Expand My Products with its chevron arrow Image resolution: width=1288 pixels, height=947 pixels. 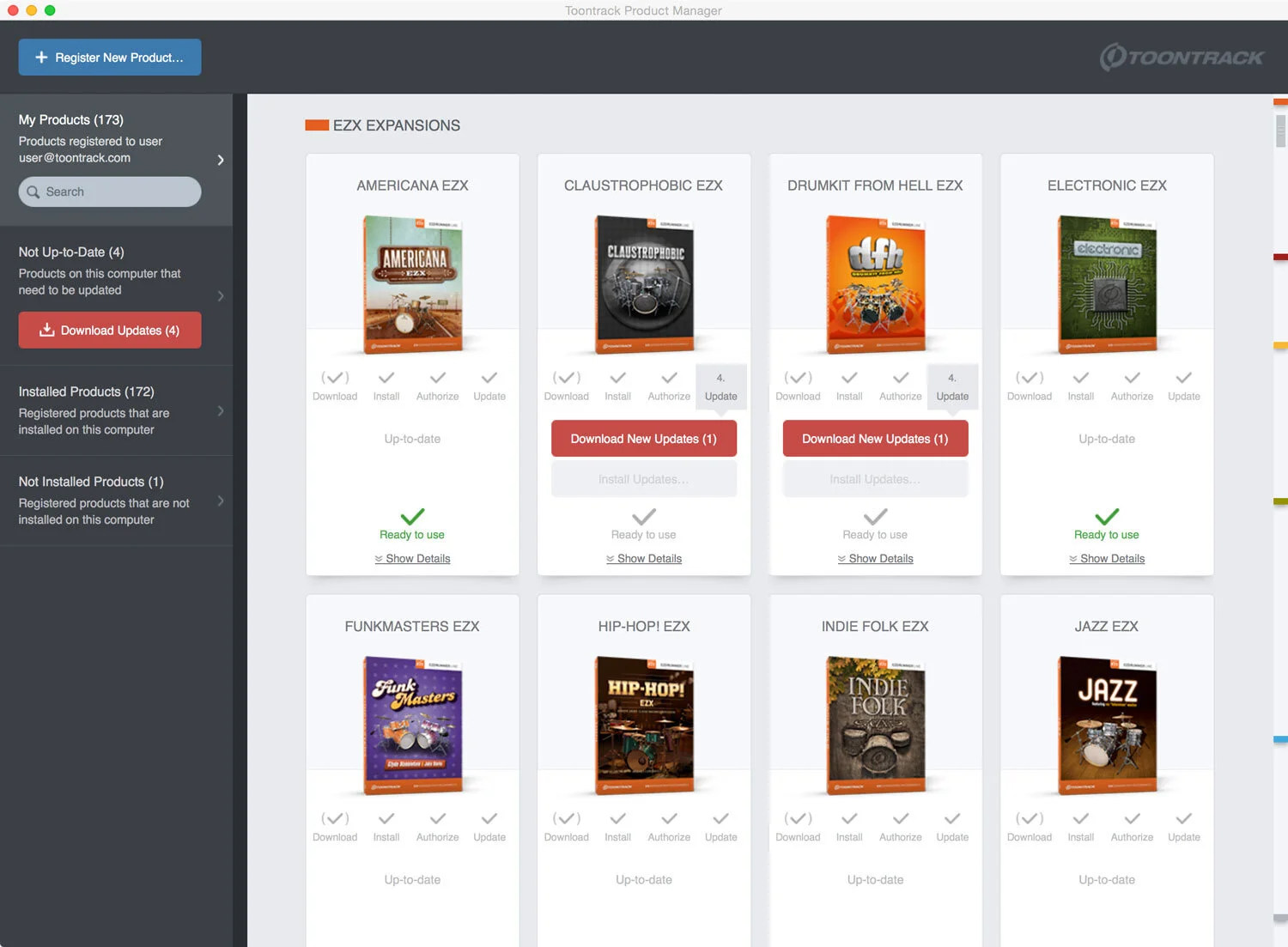[221, 160]
